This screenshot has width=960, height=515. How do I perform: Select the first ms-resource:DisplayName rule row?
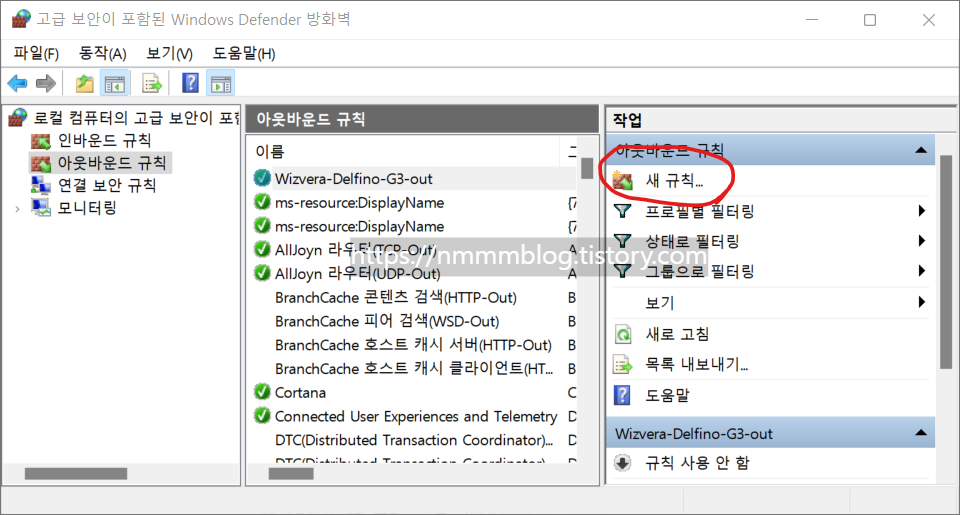tap(359, 203)
